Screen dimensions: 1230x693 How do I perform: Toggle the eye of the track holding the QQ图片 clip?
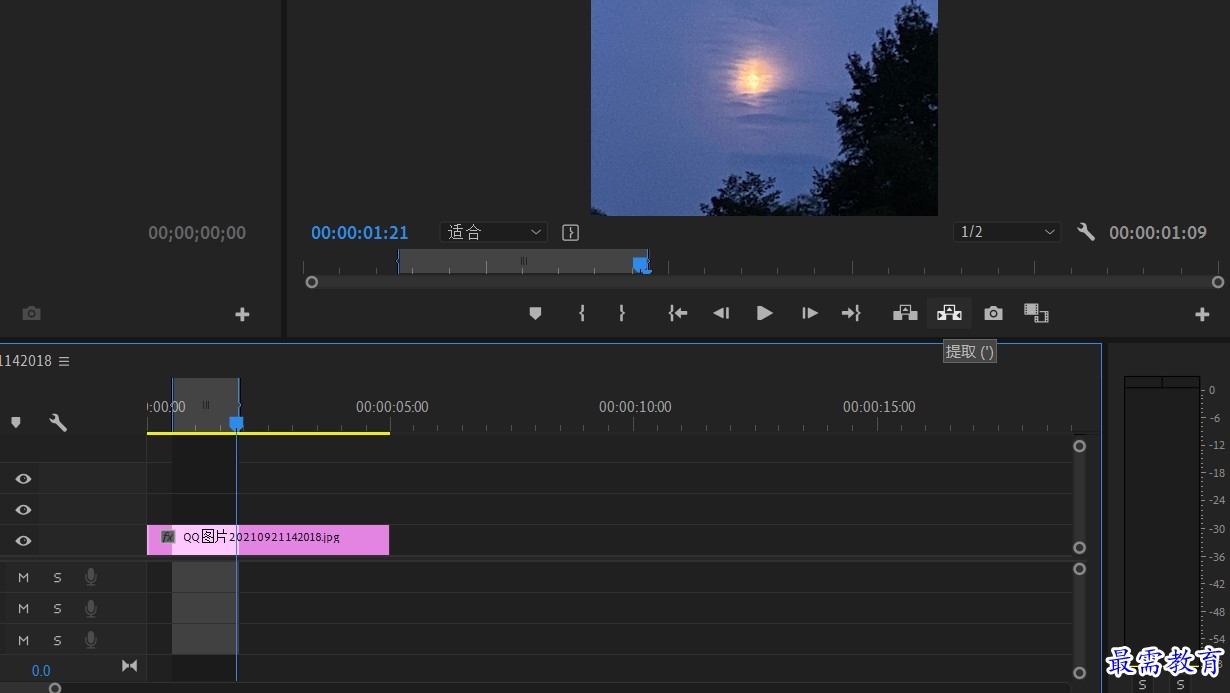(23, 541)
